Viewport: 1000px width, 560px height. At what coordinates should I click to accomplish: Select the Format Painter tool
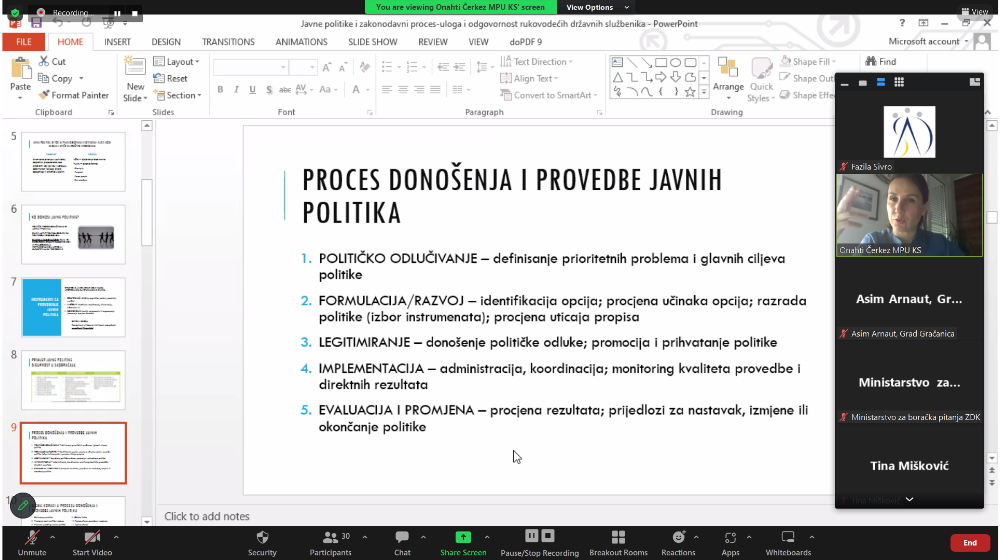pyautogui.click(x=73, y=95)
